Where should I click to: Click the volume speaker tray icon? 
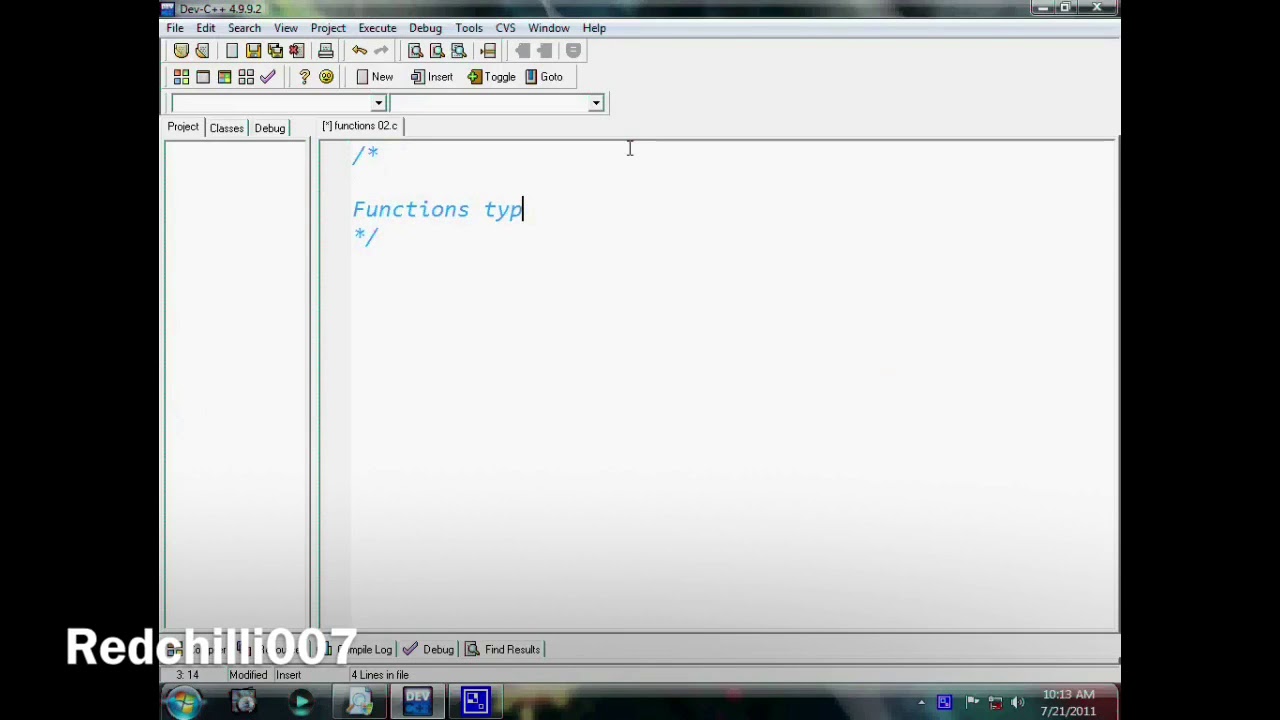[1018, 703]
